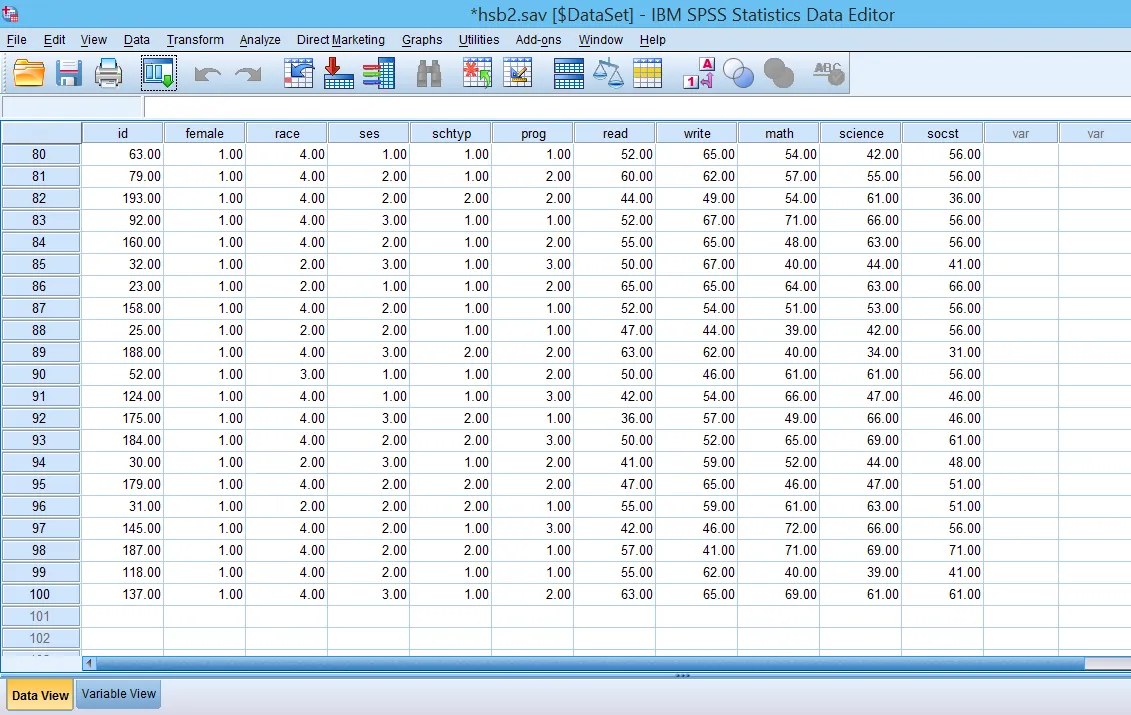Select the Go To Case icon

298,72
